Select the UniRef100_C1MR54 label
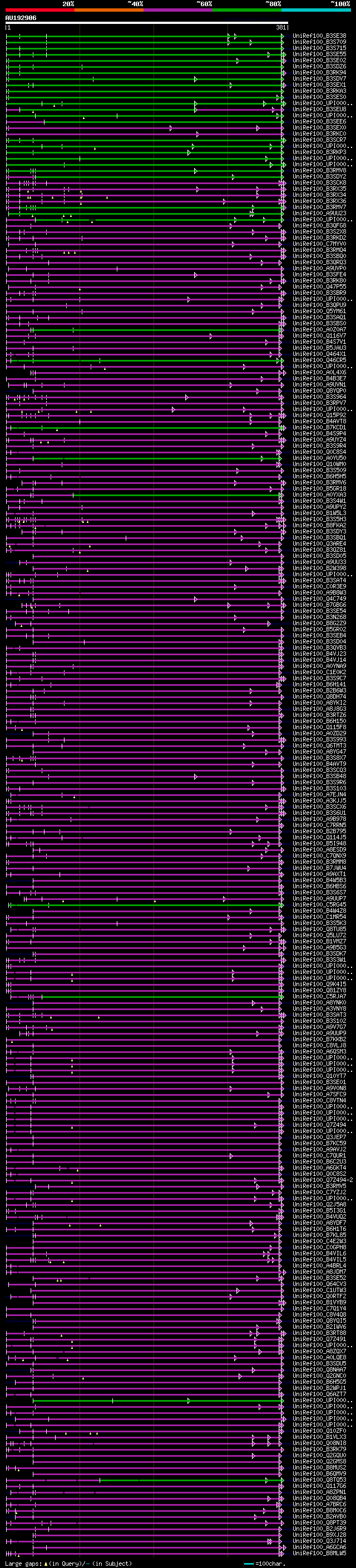 pos(319,917)
